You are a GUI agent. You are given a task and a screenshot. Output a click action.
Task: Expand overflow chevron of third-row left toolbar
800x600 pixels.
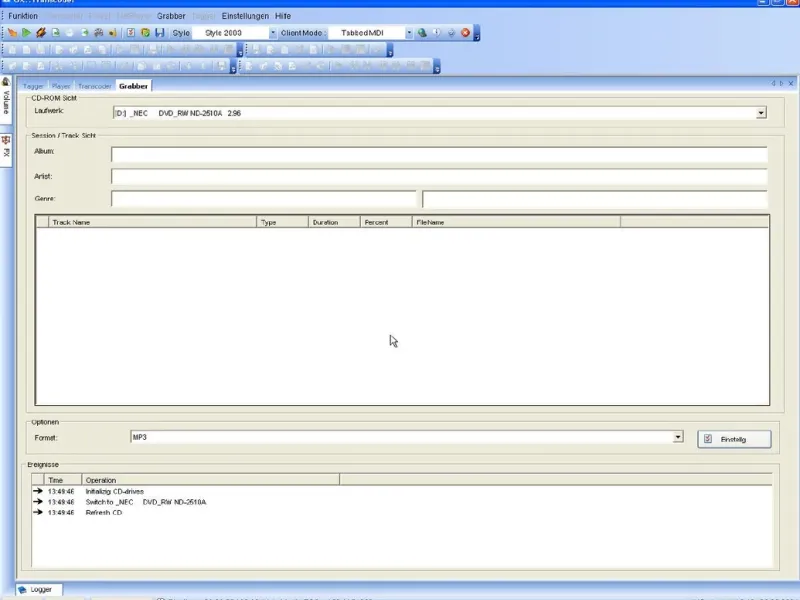(233, 66)
